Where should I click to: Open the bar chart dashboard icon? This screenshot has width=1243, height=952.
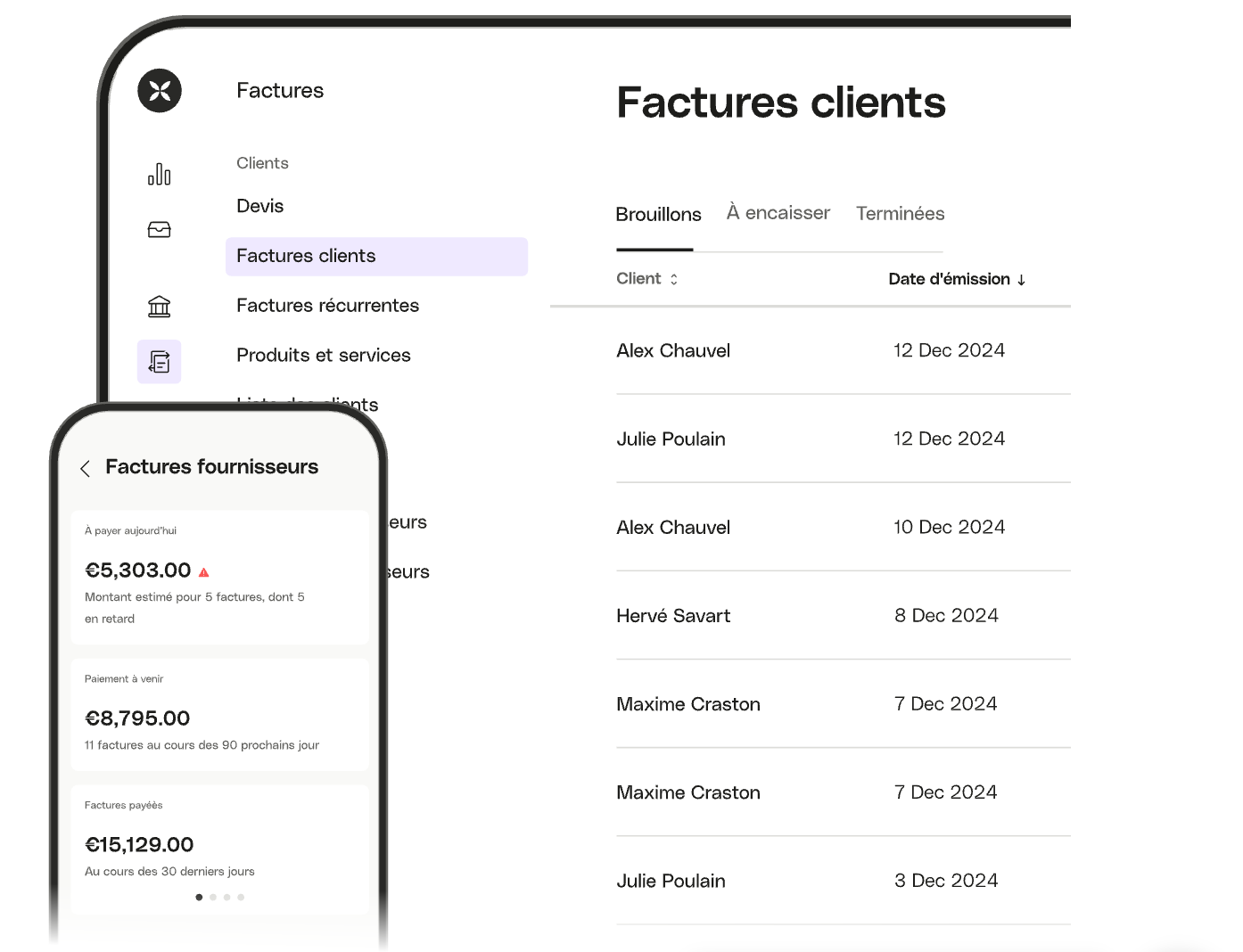160,174
